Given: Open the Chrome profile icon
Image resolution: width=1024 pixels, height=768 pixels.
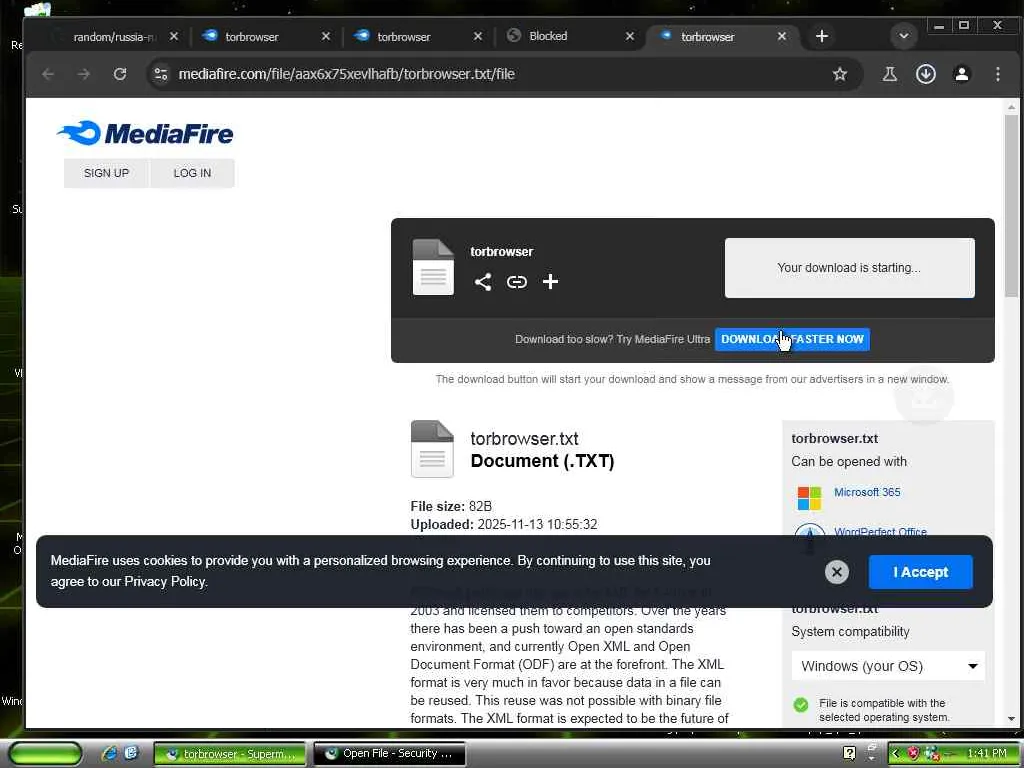Looking at the screenshot, I should click(x=961, y=74).
